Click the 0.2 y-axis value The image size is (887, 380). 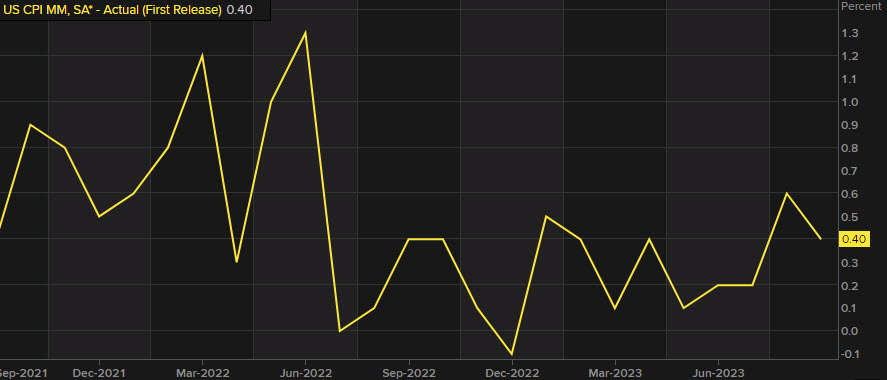[x=850, y=286]
